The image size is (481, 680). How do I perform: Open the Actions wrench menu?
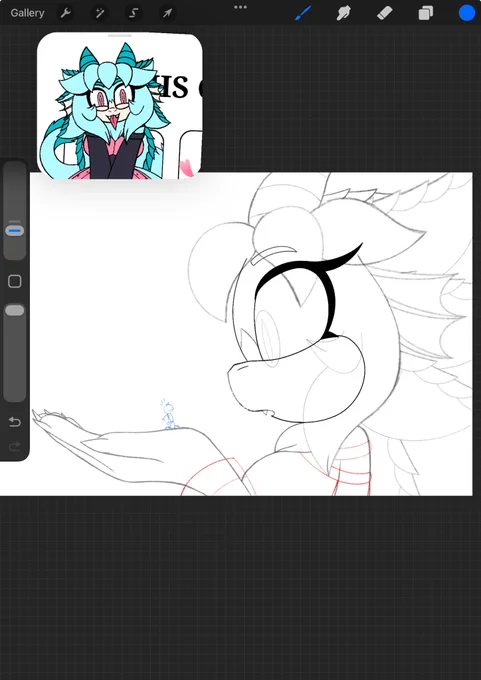coord(65,13)
